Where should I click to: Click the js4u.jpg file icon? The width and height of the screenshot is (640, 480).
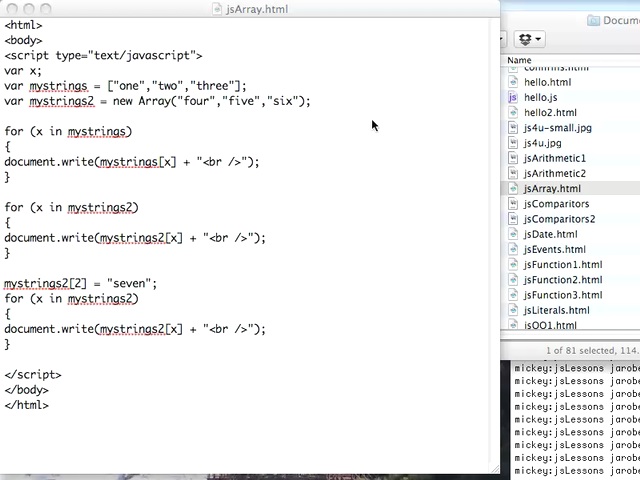(513, 143)
